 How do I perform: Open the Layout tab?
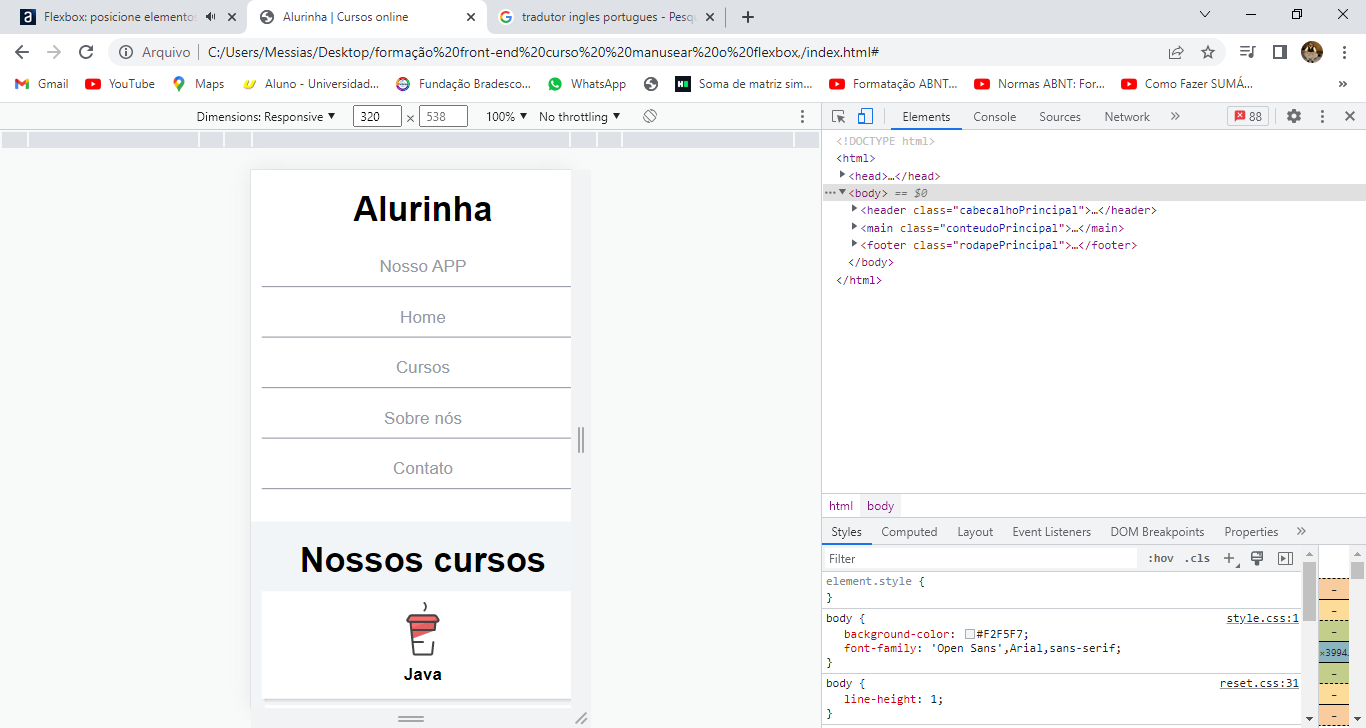(x=975, y=532)
